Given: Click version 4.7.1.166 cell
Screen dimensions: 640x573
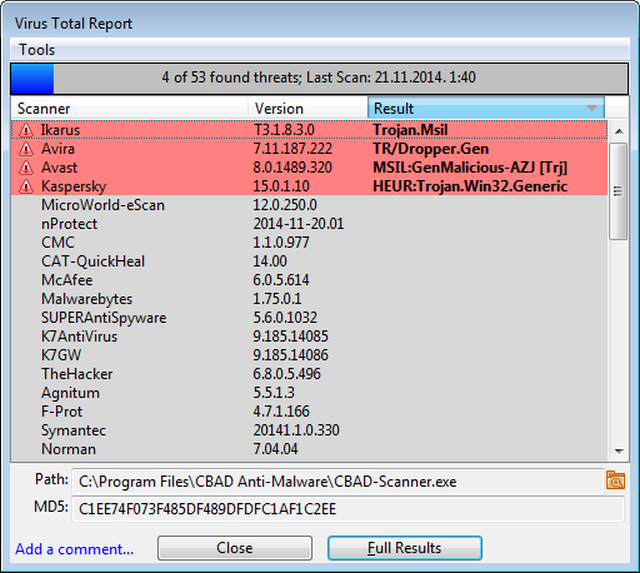Looking at the screenshot, I should [281, 411].
